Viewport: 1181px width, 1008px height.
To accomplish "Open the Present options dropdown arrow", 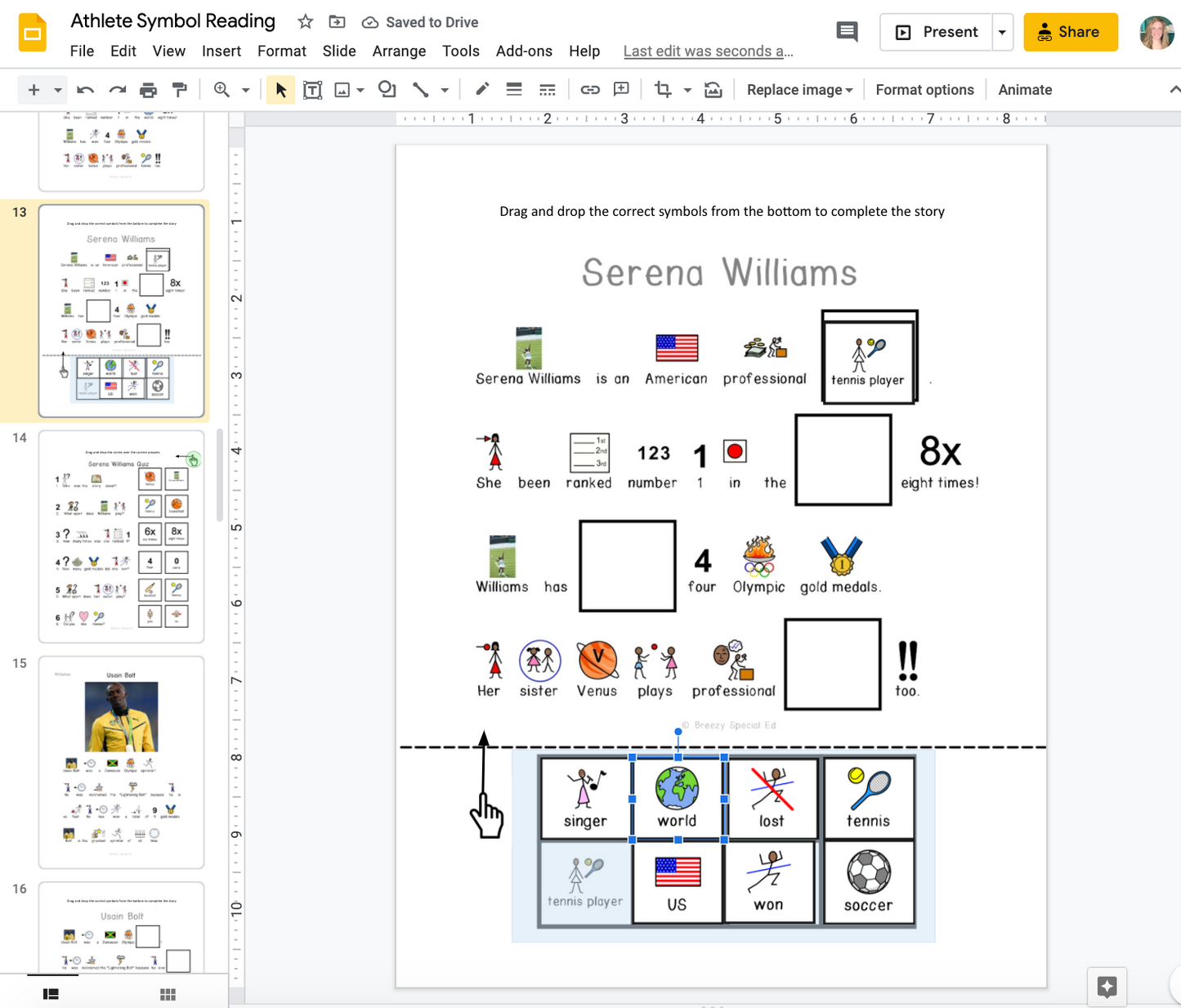I will click(x=1002, y=33).
